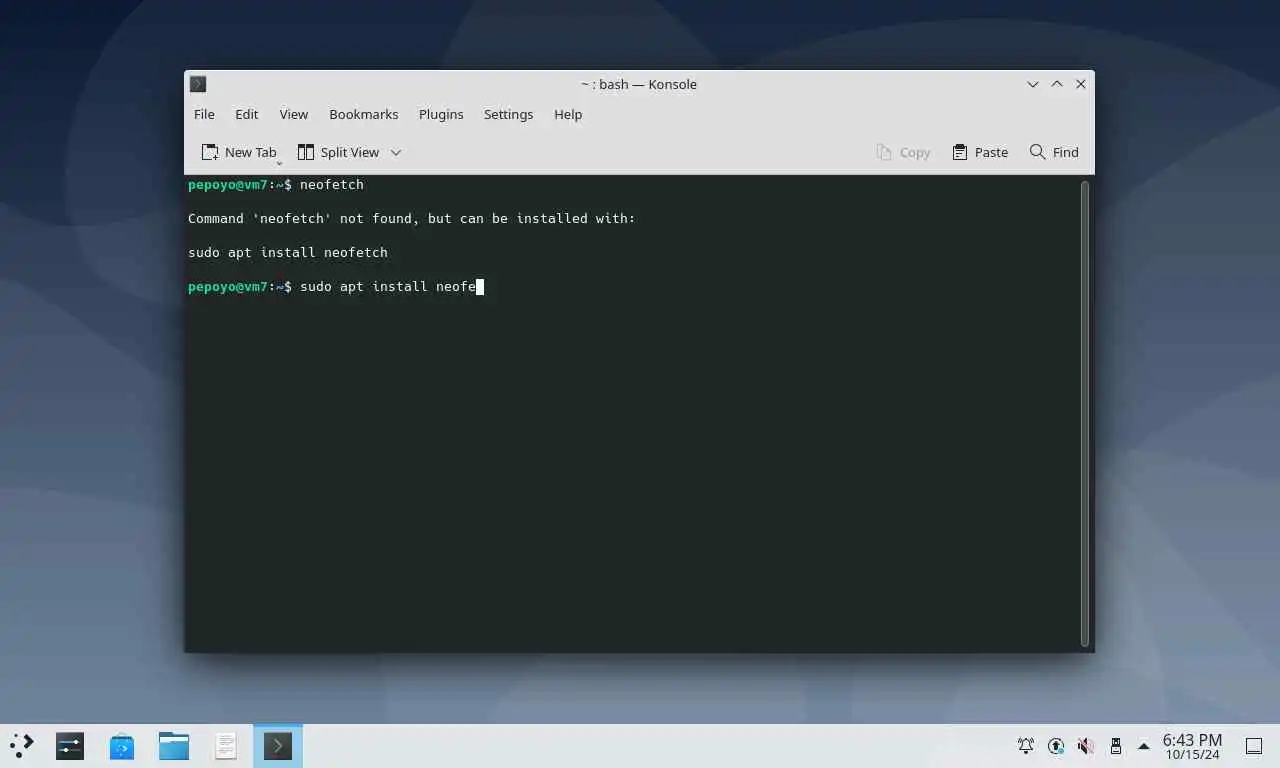The width and height of the screenshot is (1280, 768).
Task: Click the New Tab button
Action: click(x=239, y=152)
